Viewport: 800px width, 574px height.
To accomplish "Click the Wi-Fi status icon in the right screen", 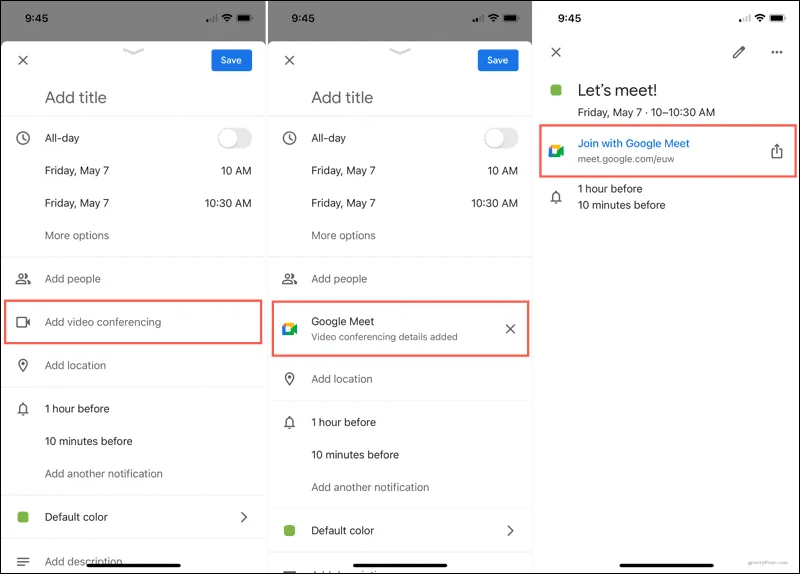I will tap(760, 18).
